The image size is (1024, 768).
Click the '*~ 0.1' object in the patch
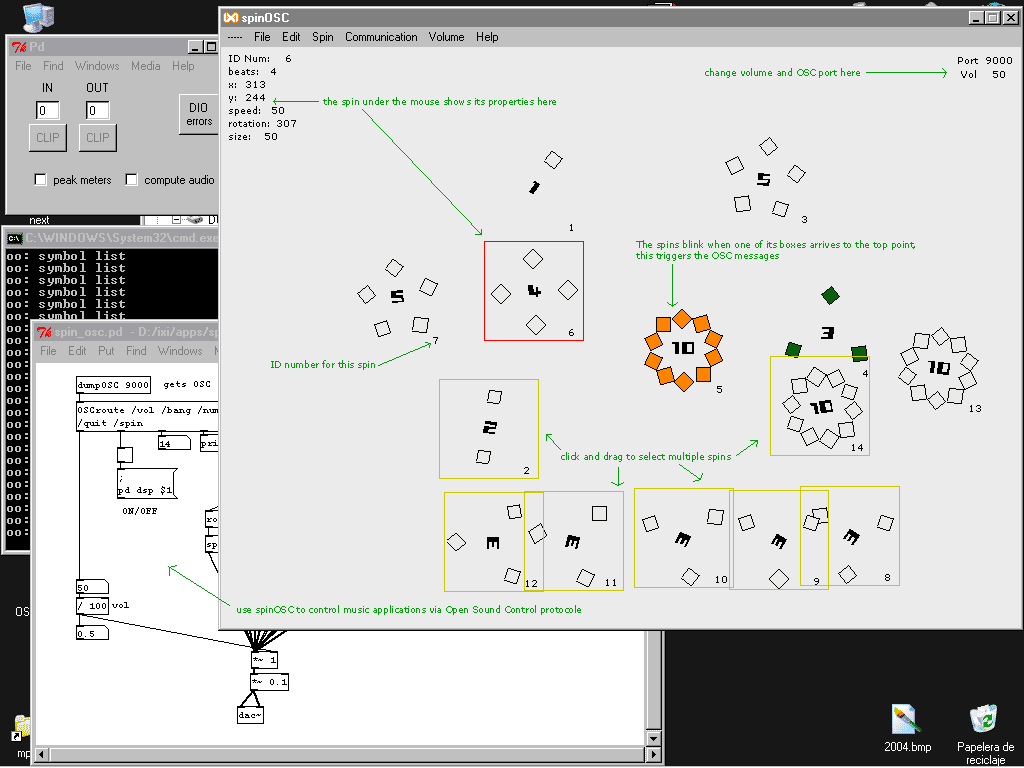coord(270,682)
